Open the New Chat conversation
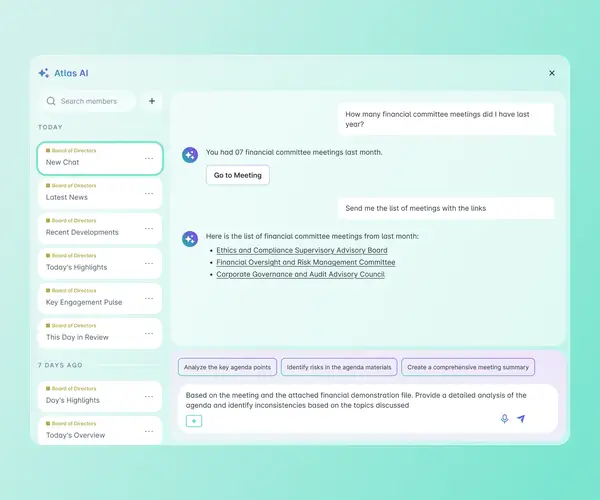This screenshot has height=500, width=600. 100,158
